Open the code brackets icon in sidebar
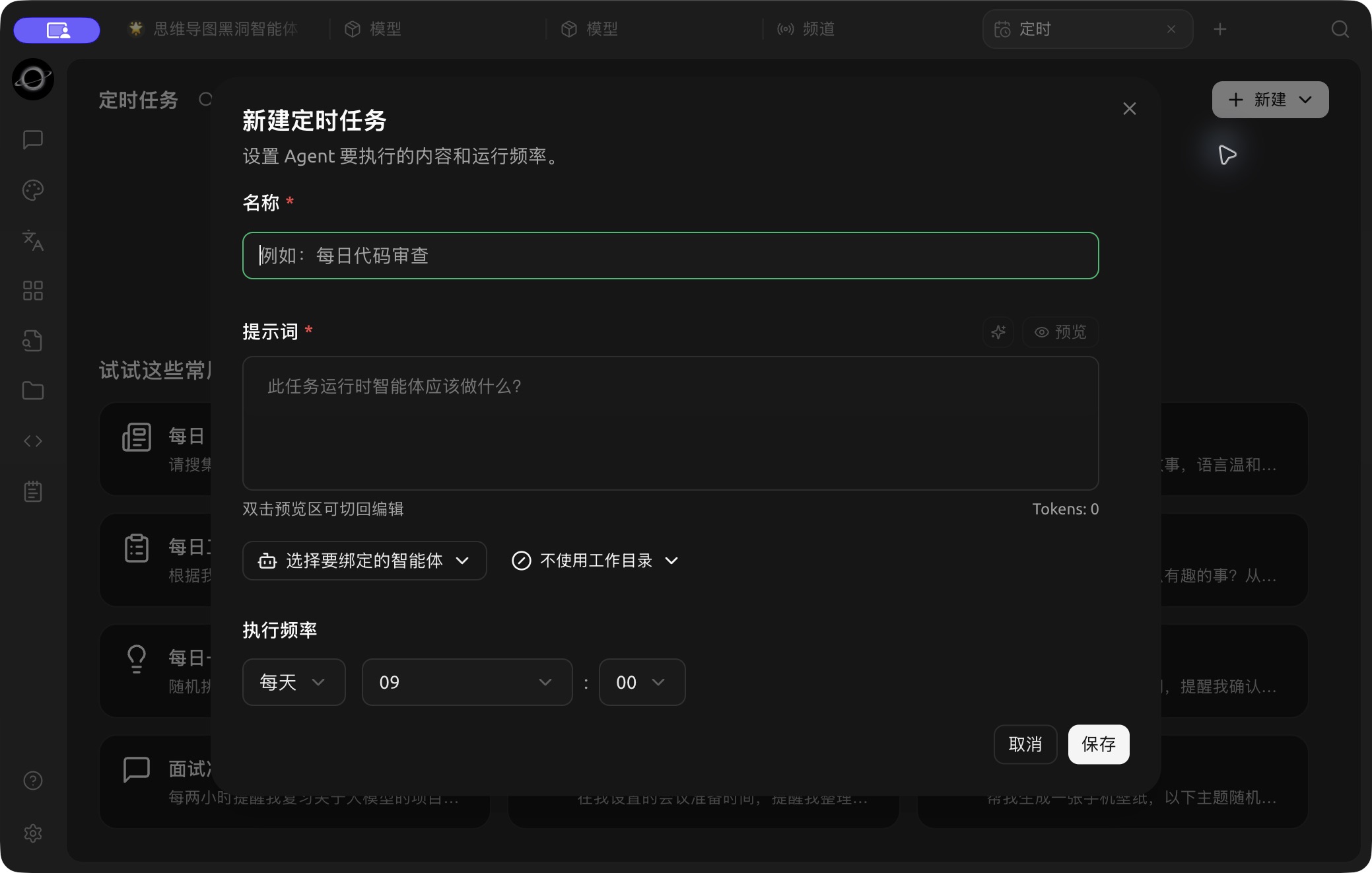This screenshot has height=873, width=1372. (x=33, y=441)
